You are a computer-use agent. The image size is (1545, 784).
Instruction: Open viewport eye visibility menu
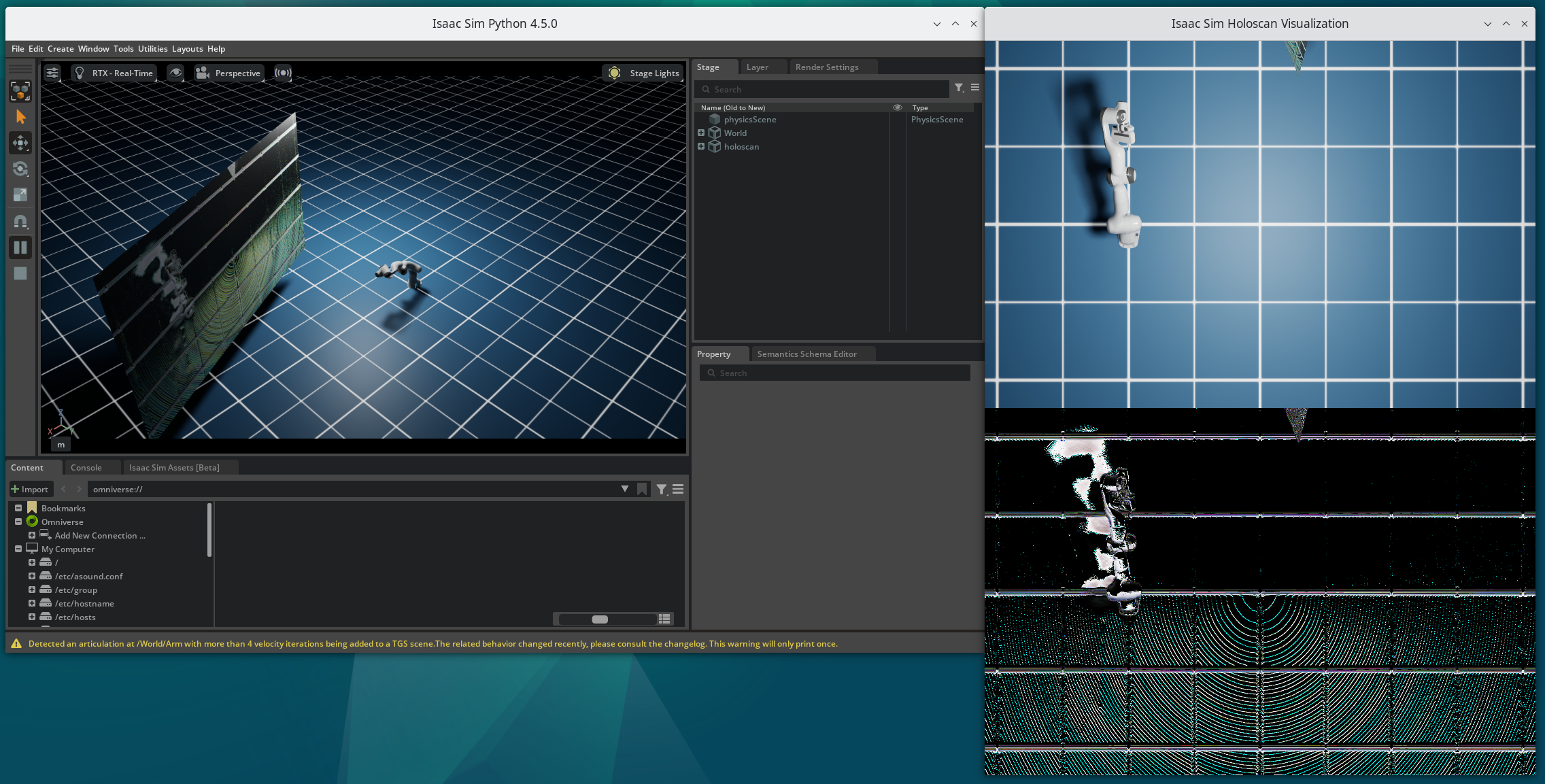pyautogui.click(x=175, y=73)
